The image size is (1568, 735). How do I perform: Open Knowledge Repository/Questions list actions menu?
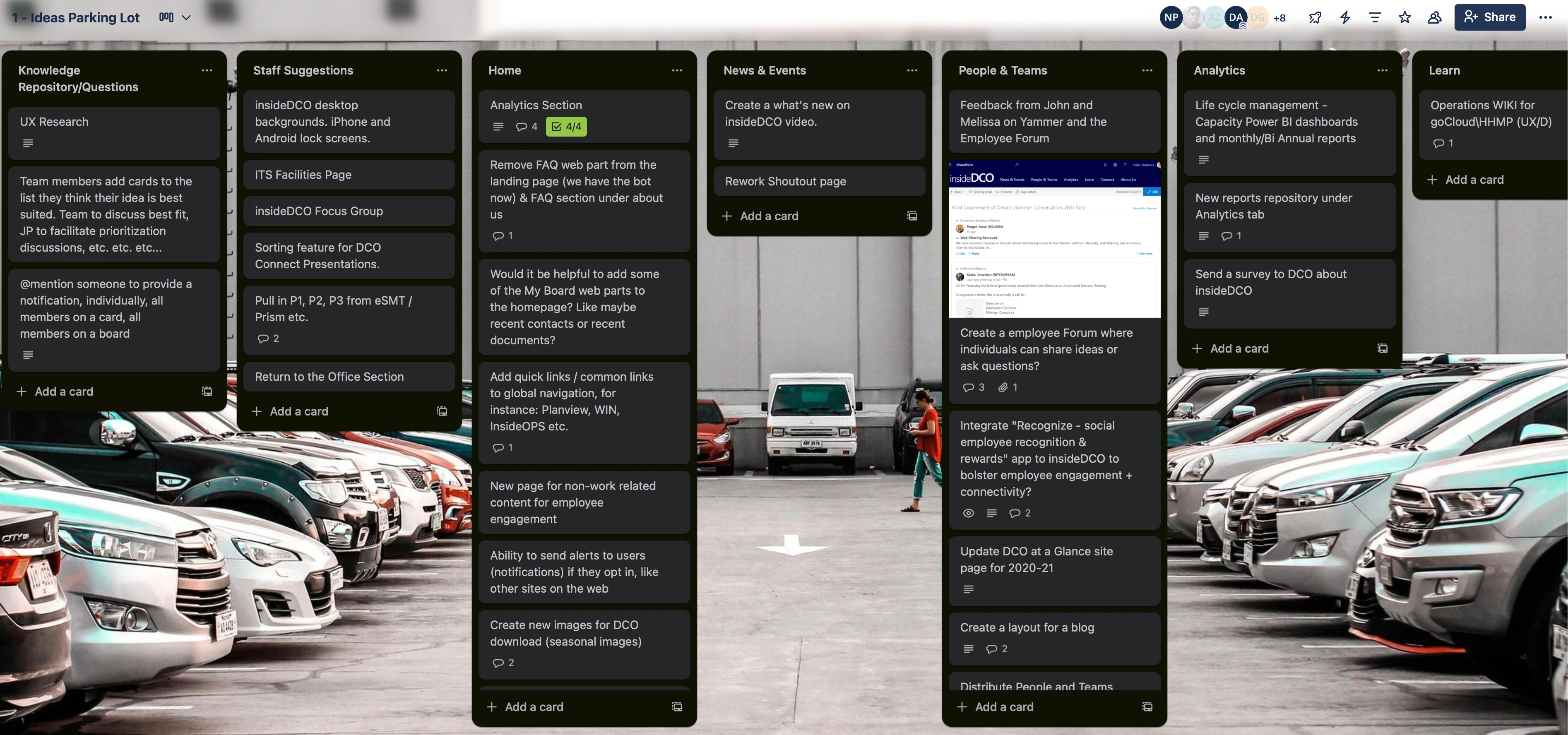207,70
